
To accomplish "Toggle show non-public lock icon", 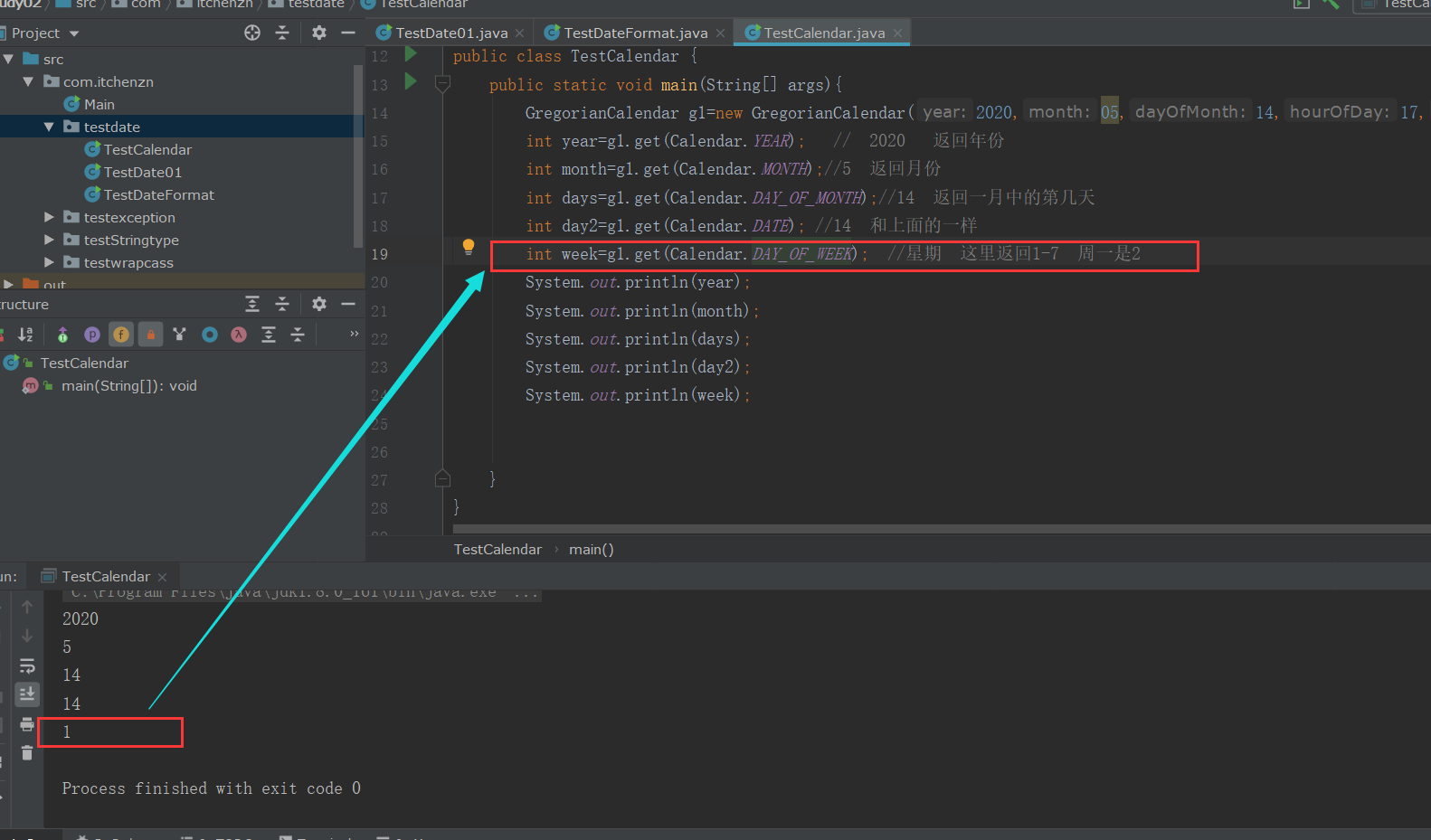I will click(151, 335).
